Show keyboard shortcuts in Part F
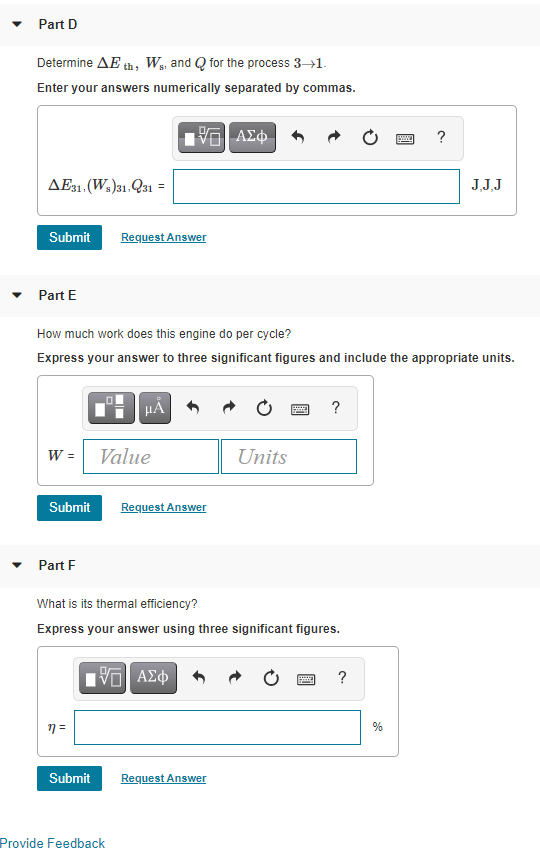 [x=306, y=679]
